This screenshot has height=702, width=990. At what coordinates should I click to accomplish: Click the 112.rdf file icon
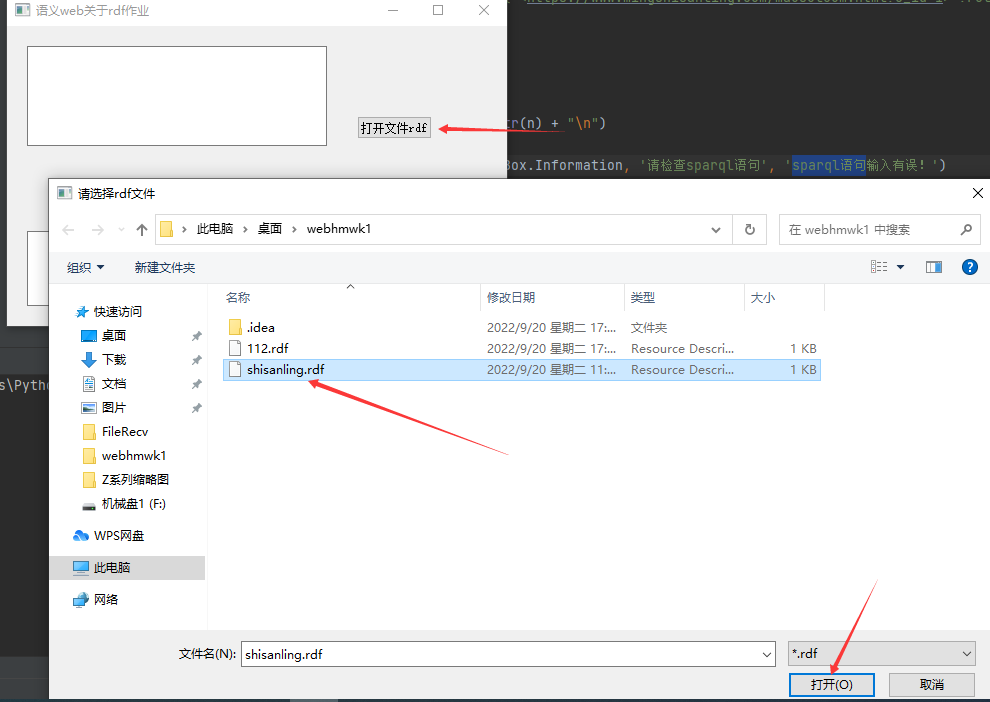(235, 348)
